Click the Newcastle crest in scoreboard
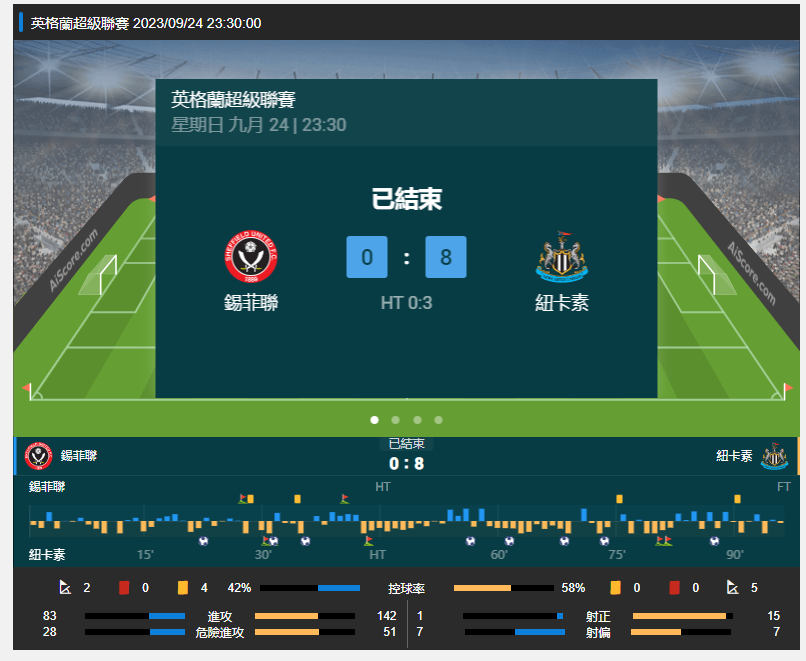The image size is (806, 661). coord(562,256)
